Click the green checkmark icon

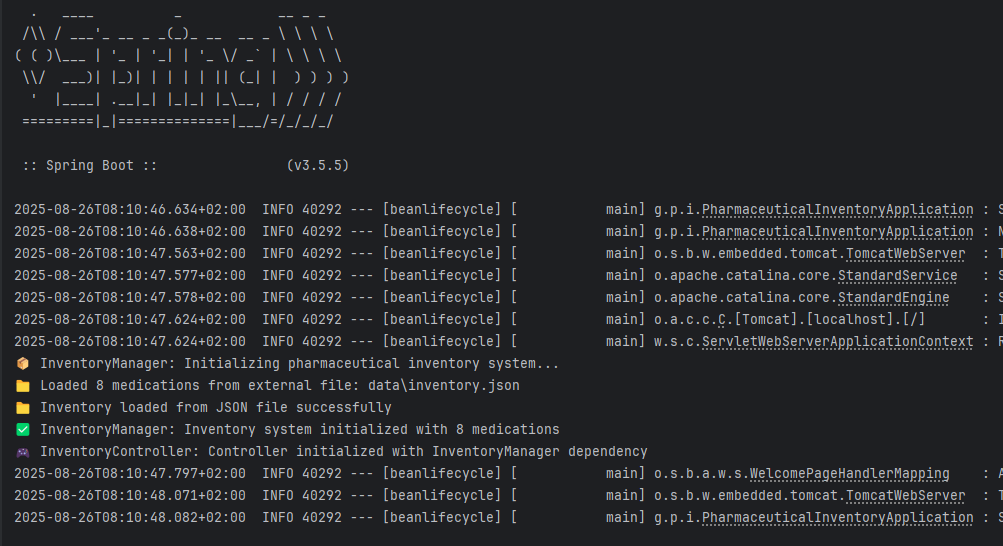pos(23,430)
